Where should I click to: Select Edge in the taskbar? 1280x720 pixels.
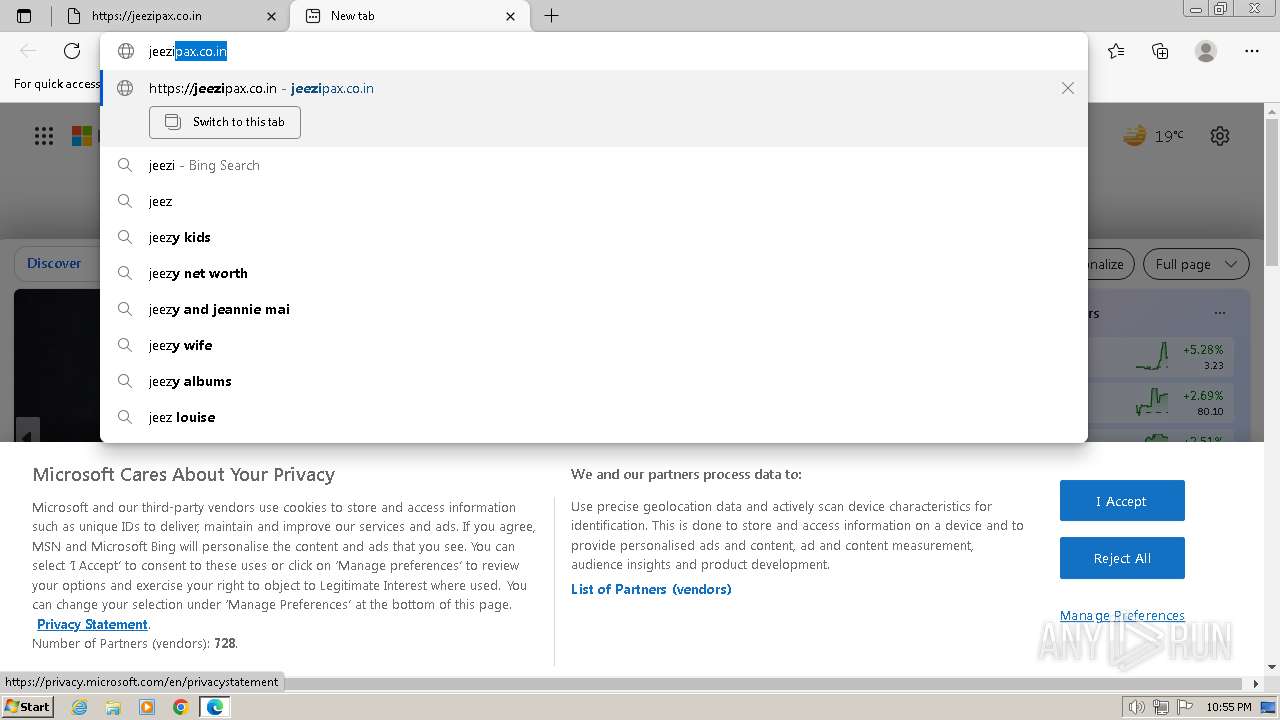(x=215, y=707)
